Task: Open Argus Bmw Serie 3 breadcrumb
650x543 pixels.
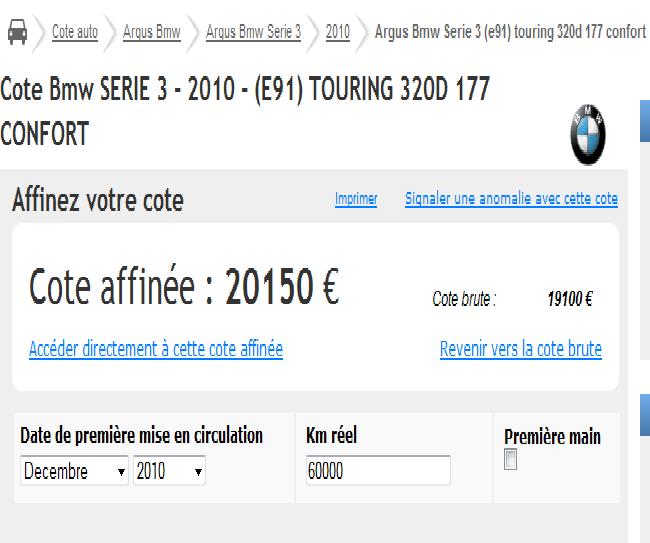Action: (253, 32)
